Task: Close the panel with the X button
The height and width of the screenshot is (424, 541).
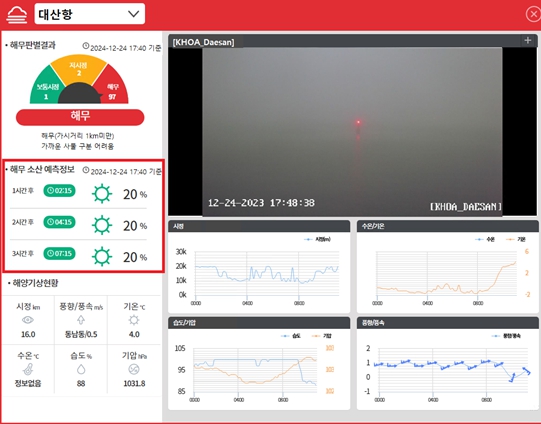Action: point(533,14)
